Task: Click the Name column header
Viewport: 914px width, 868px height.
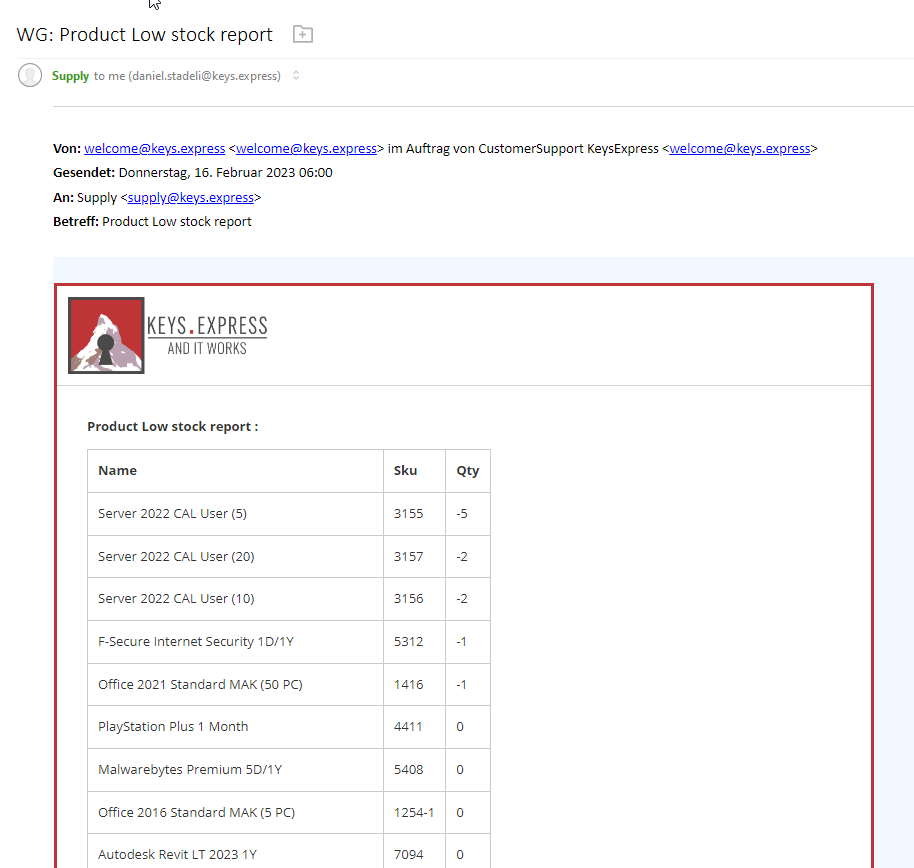Action: pyautogui.click(x=118, y=470)
